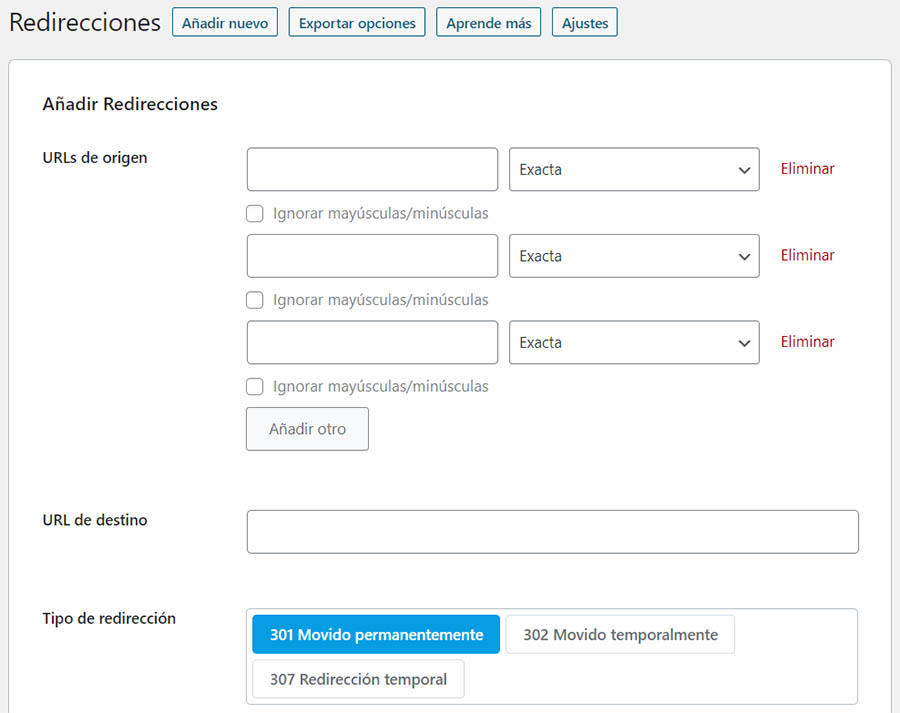Choose 307 Redirección temporal option

358,679
